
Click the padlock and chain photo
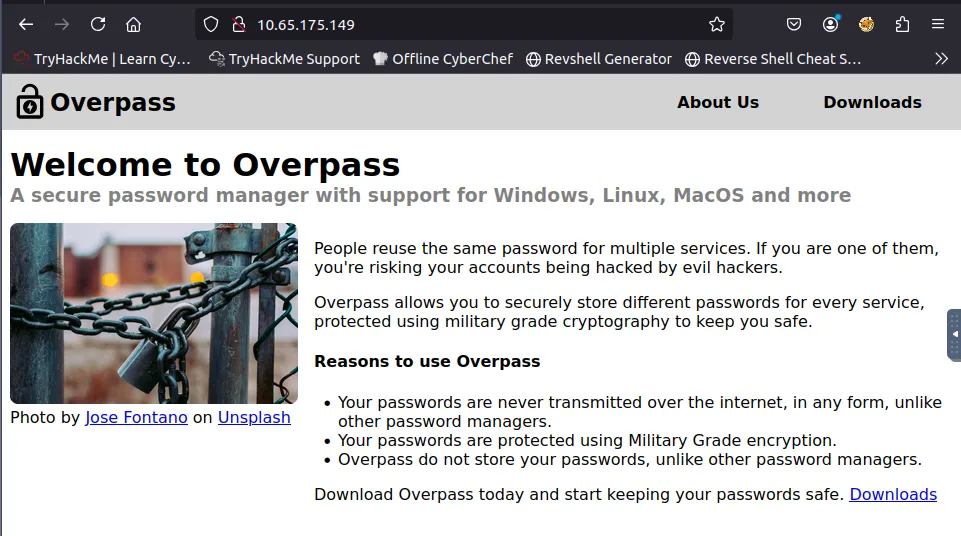[154, 313]
